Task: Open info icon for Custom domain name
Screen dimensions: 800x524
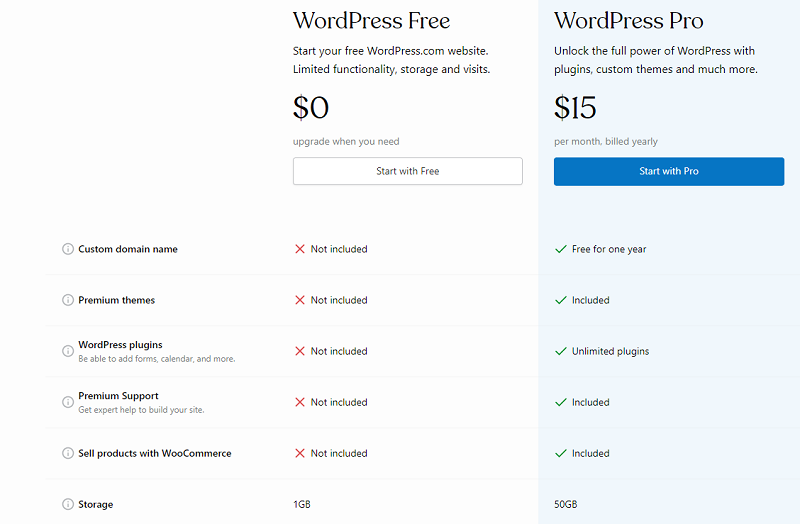Action: pos(68,249)
